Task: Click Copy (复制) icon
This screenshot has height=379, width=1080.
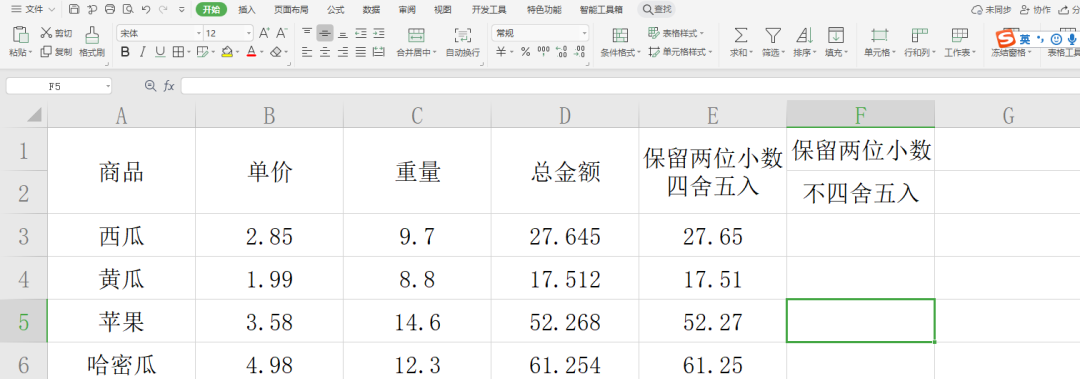Action: (x=46, y=52)
